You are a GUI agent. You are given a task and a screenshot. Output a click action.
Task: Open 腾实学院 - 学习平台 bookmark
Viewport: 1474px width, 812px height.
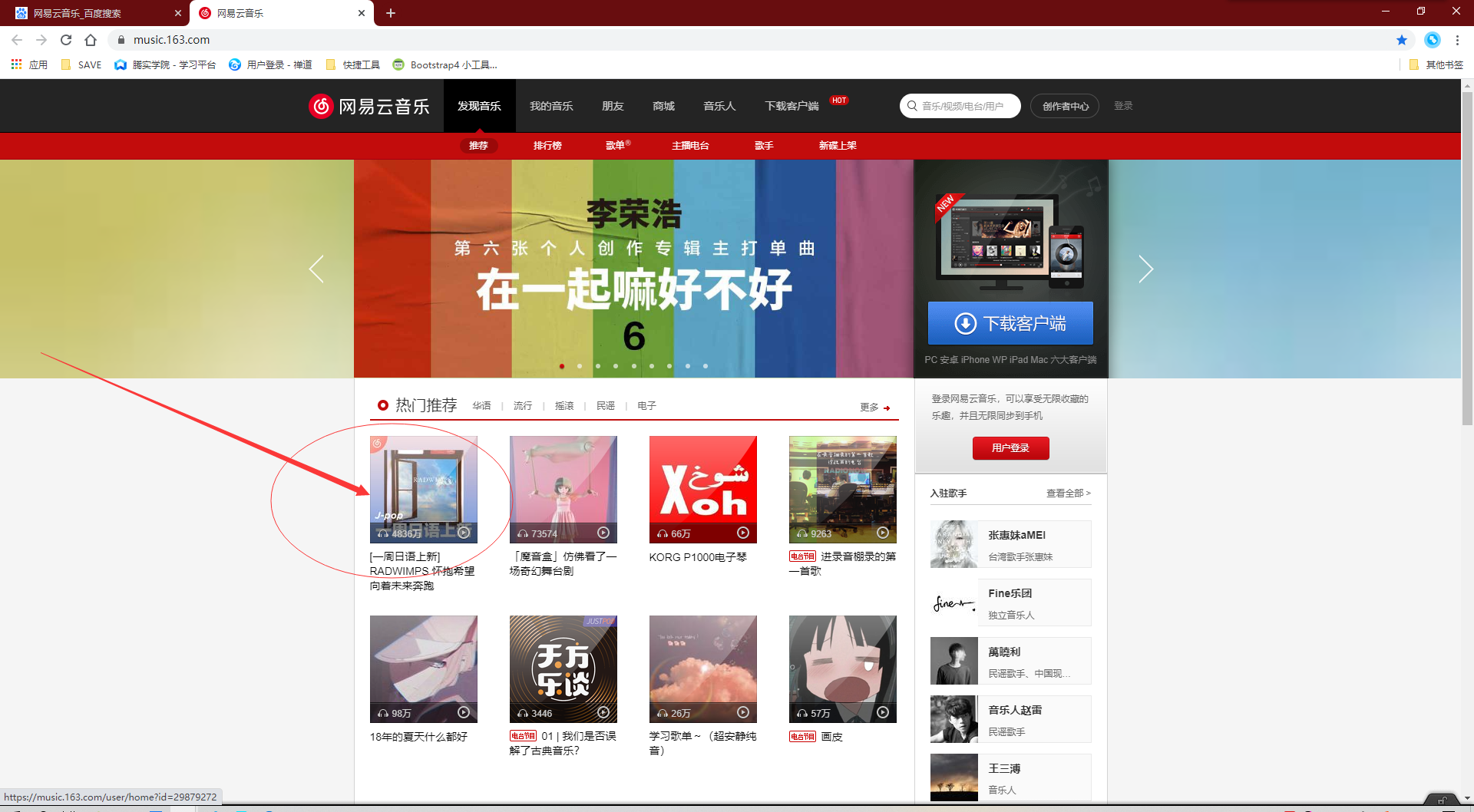coord(165,64)
